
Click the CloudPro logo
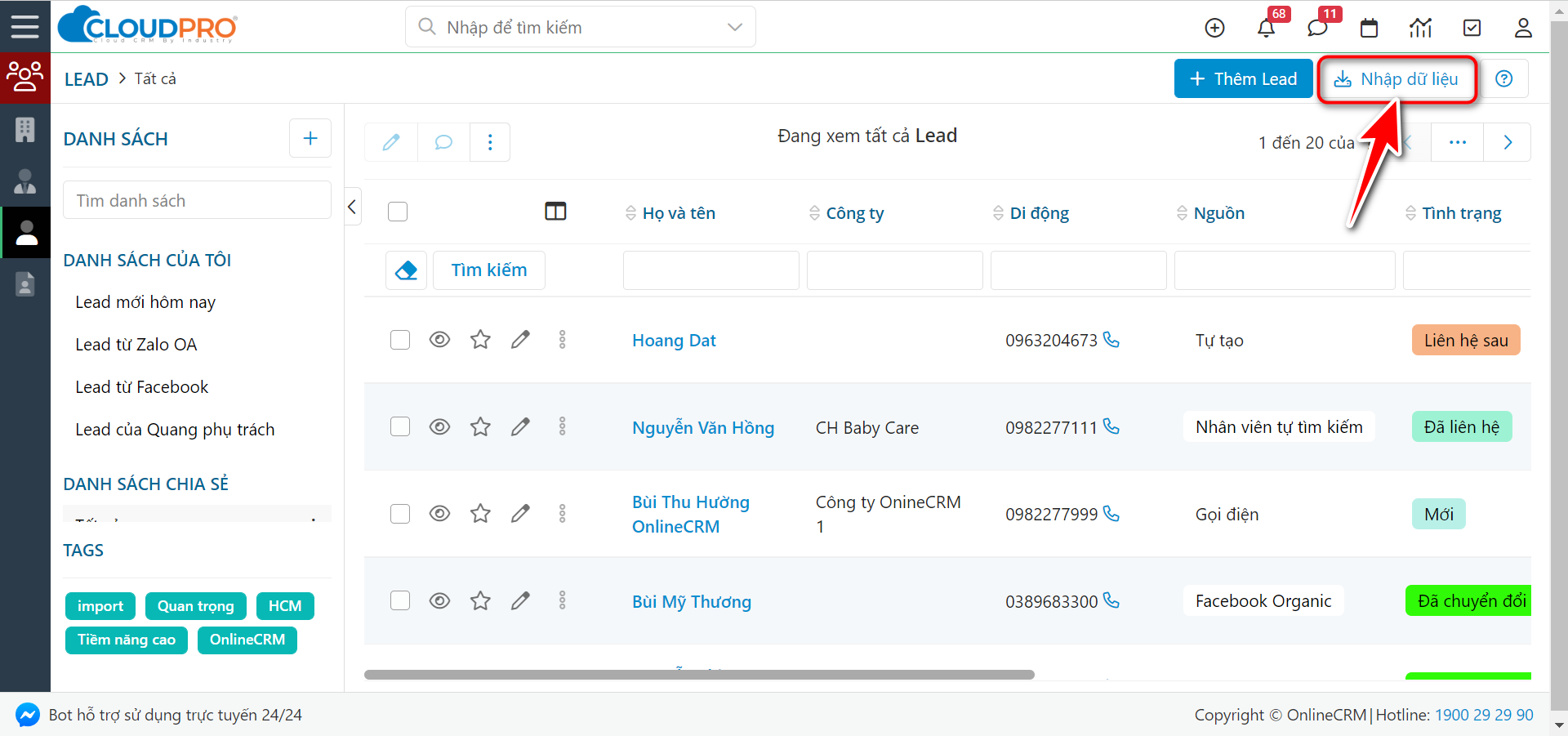pos(148,25)
